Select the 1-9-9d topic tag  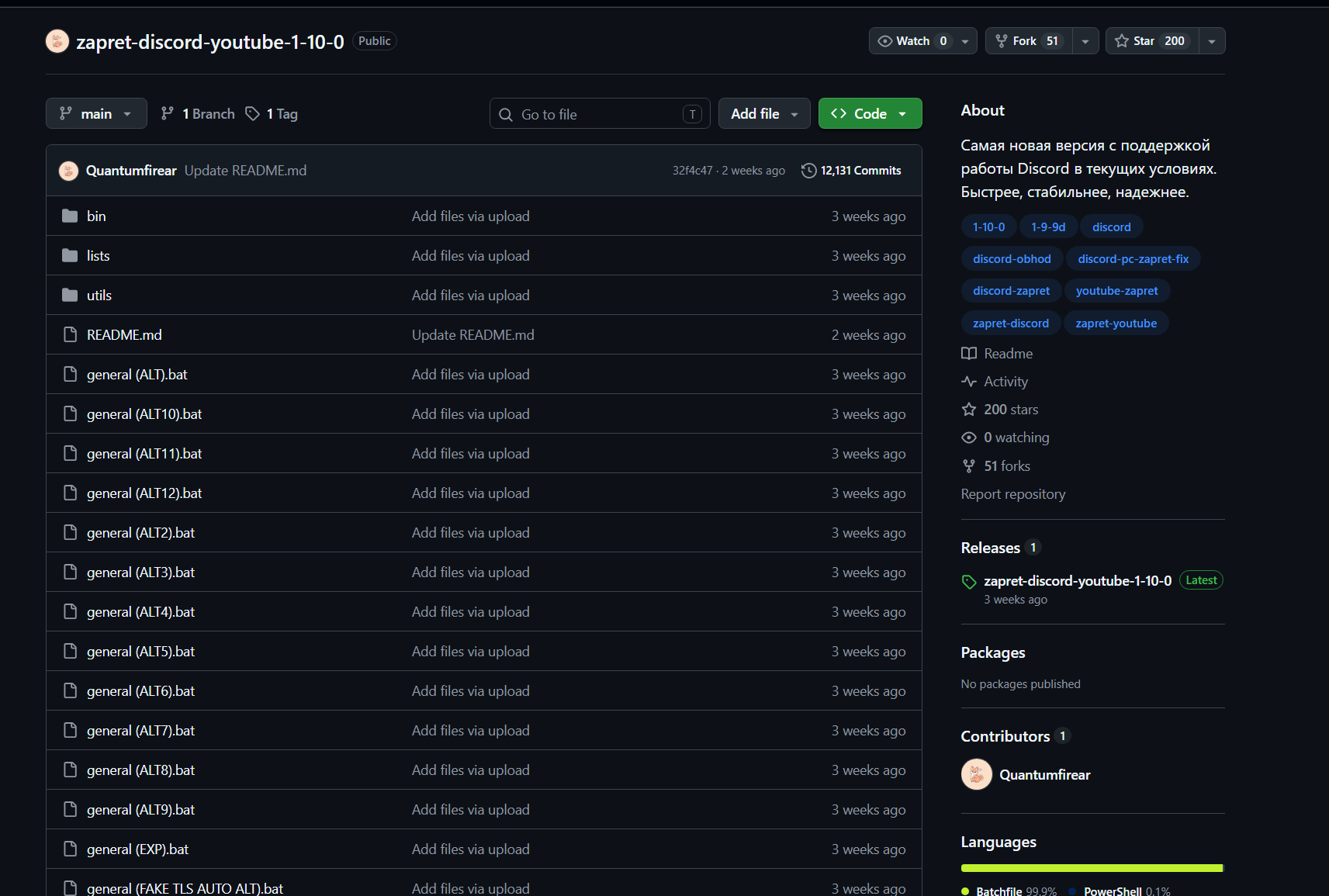tap(1048, 227)
